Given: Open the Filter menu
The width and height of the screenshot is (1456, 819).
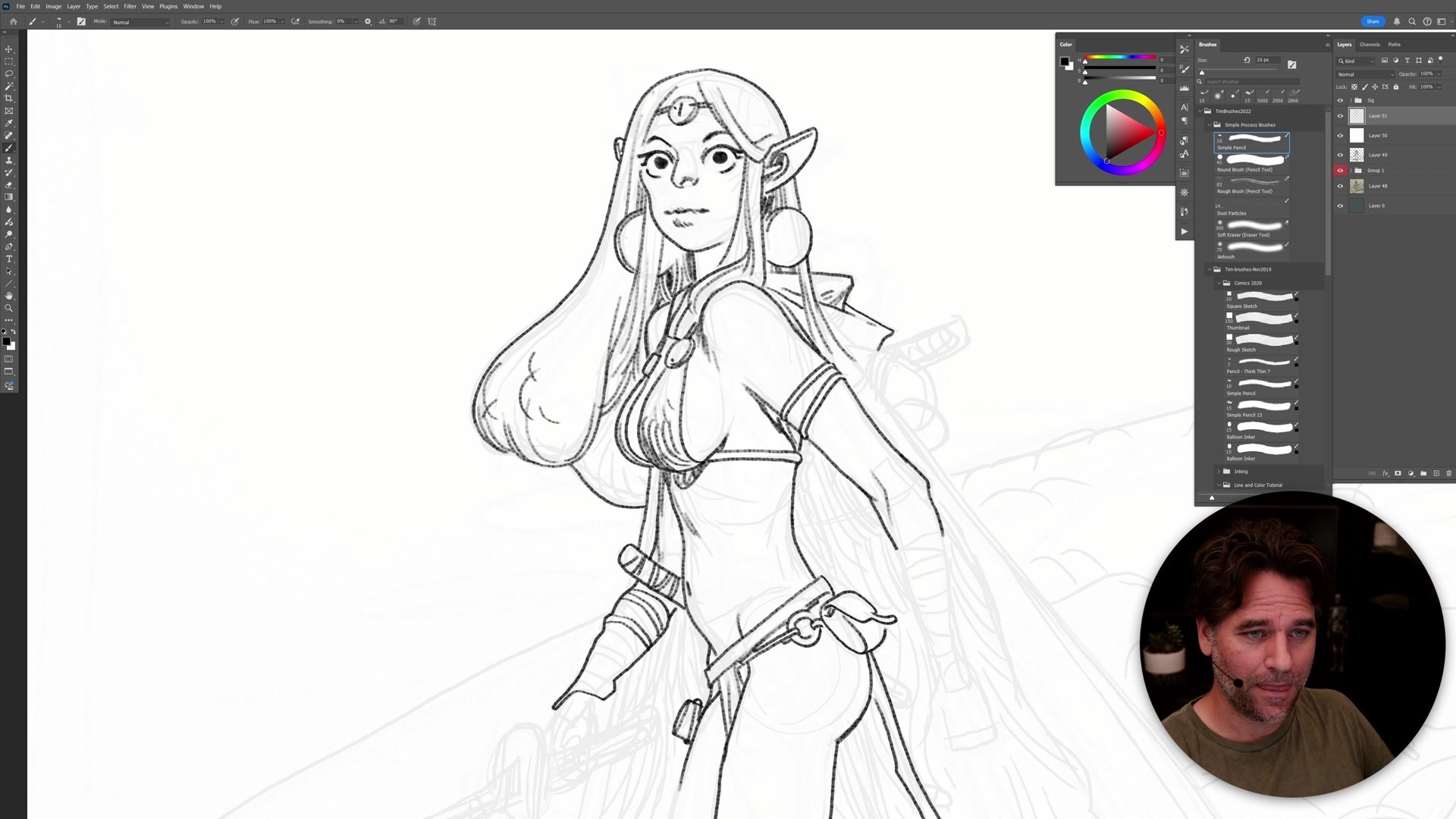Looking at the screenshot, I should tap(130, 6).
